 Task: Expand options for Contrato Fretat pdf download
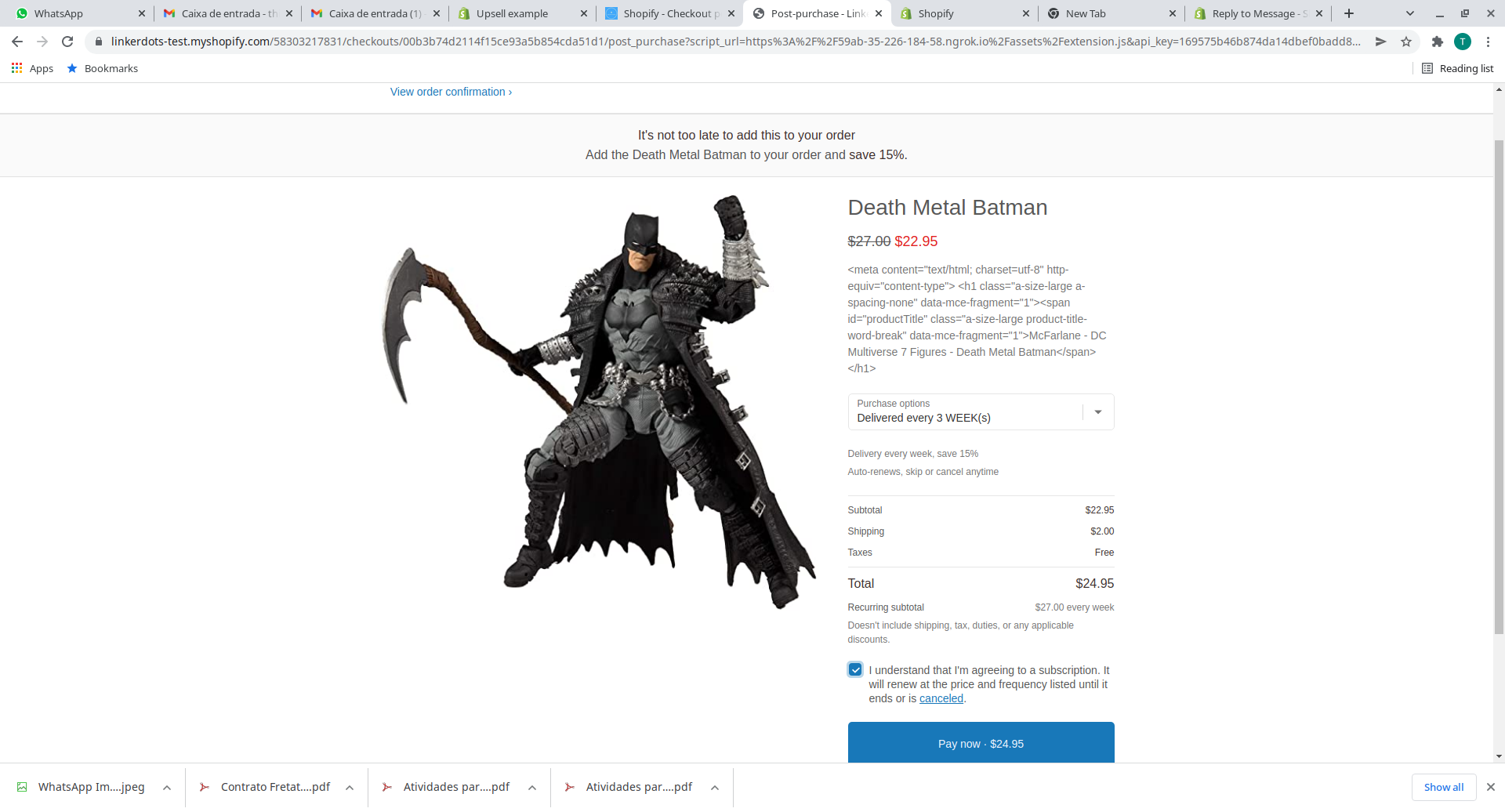pos(350,788)
